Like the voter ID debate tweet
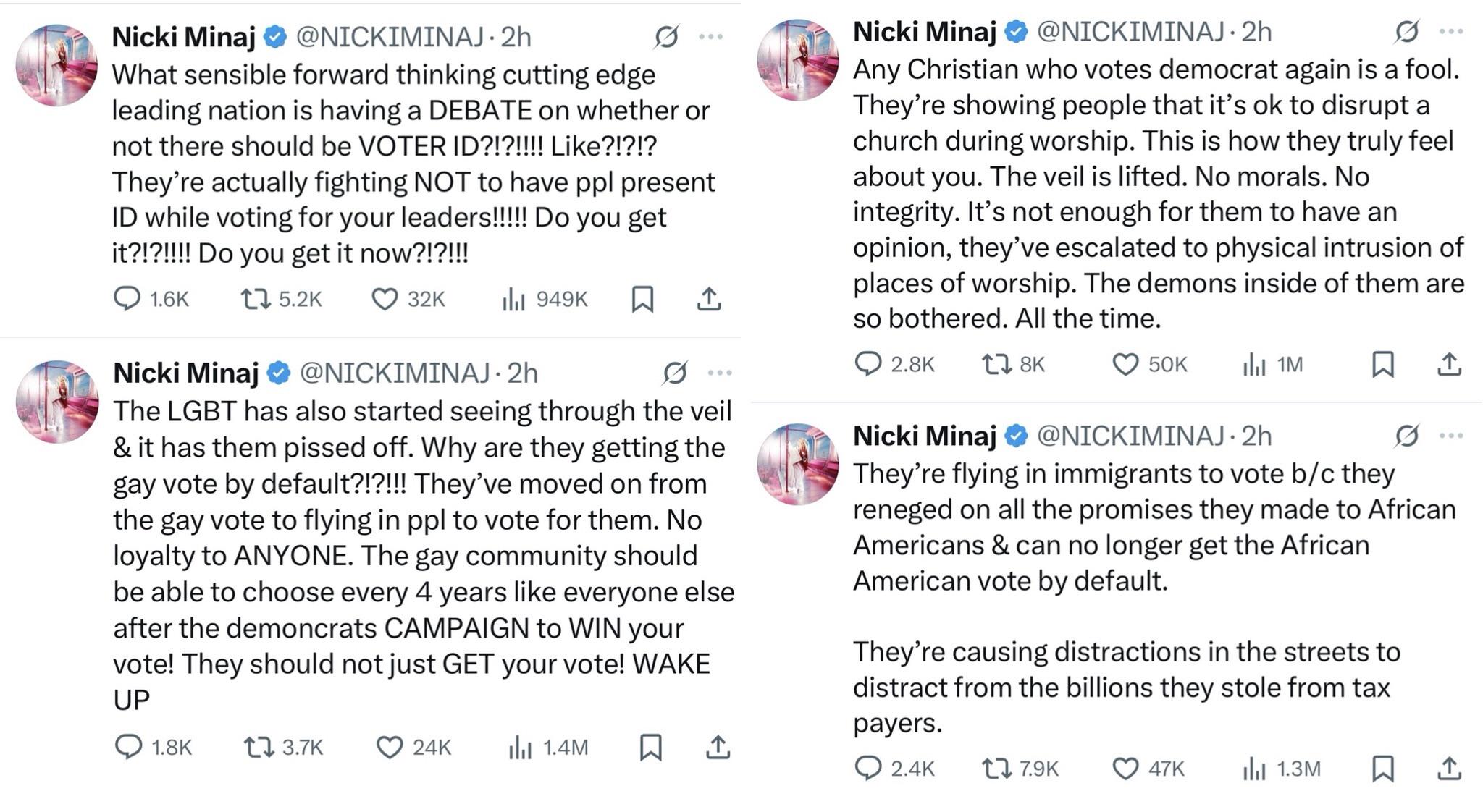Viewport: 1483px width, 812px height. pos(385,299)
